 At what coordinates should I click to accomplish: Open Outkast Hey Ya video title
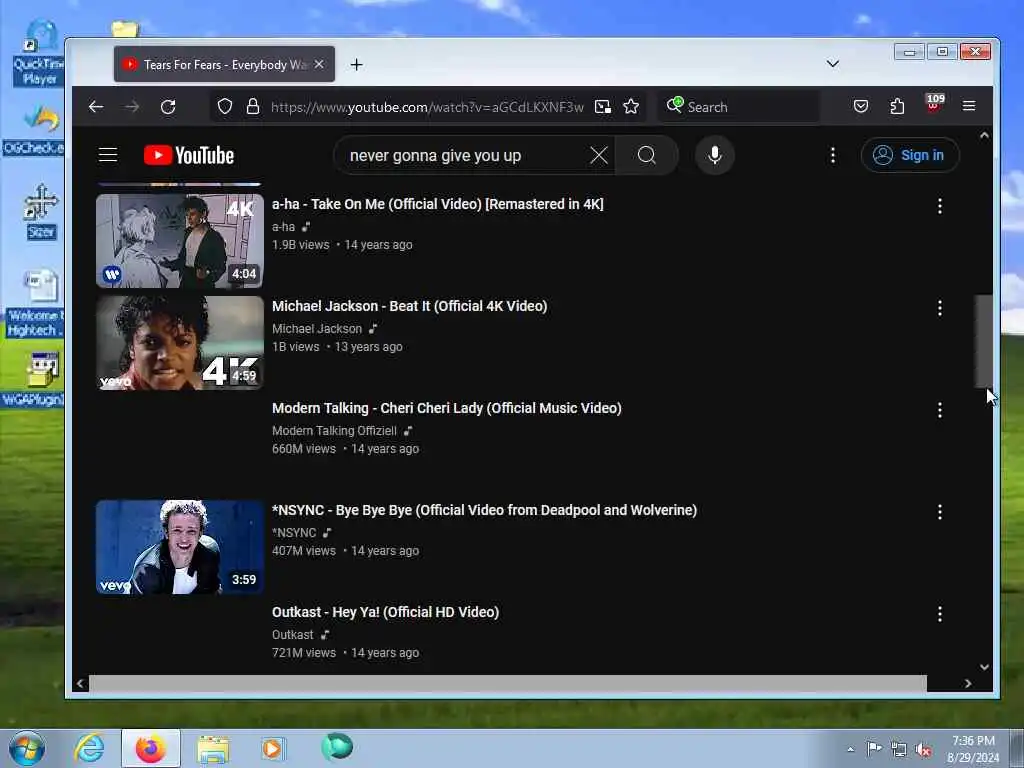385,612
